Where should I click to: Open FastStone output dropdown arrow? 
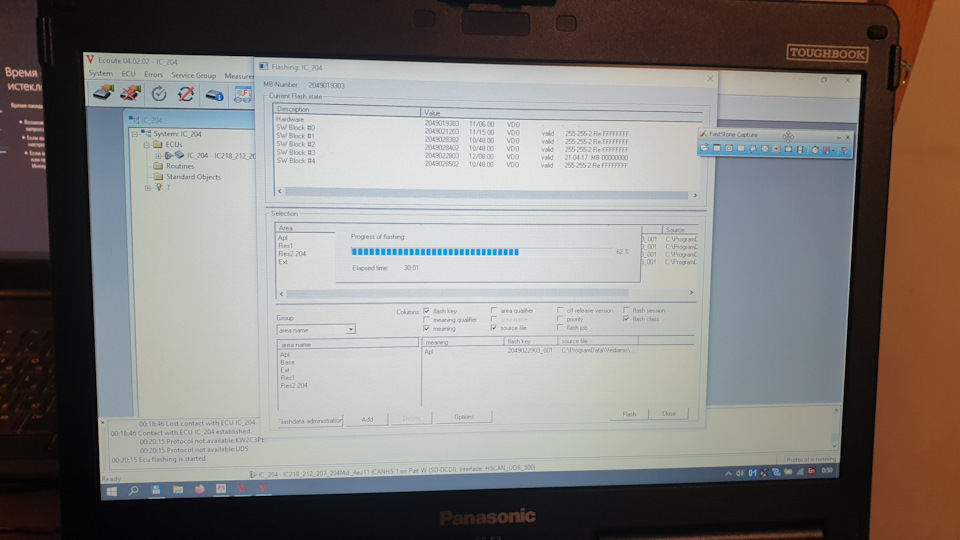833,150
